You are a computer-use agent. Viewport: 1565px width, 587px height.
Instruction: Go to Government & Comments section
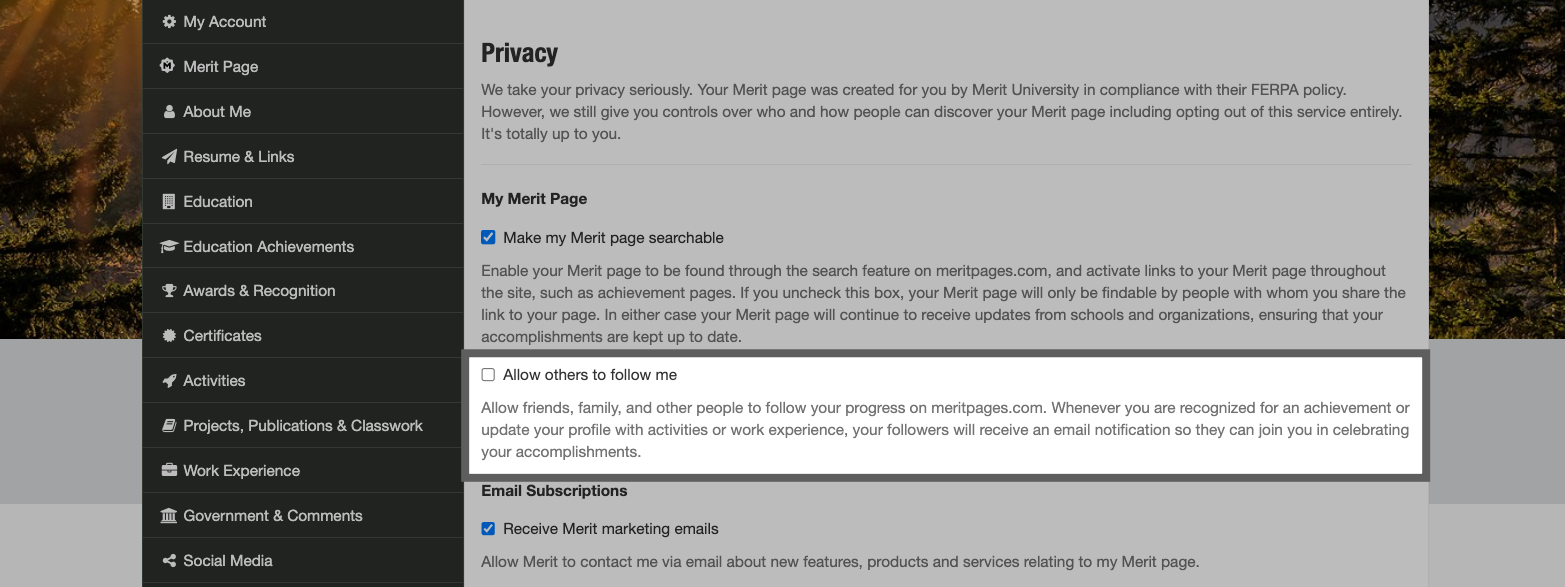point(272,516)
